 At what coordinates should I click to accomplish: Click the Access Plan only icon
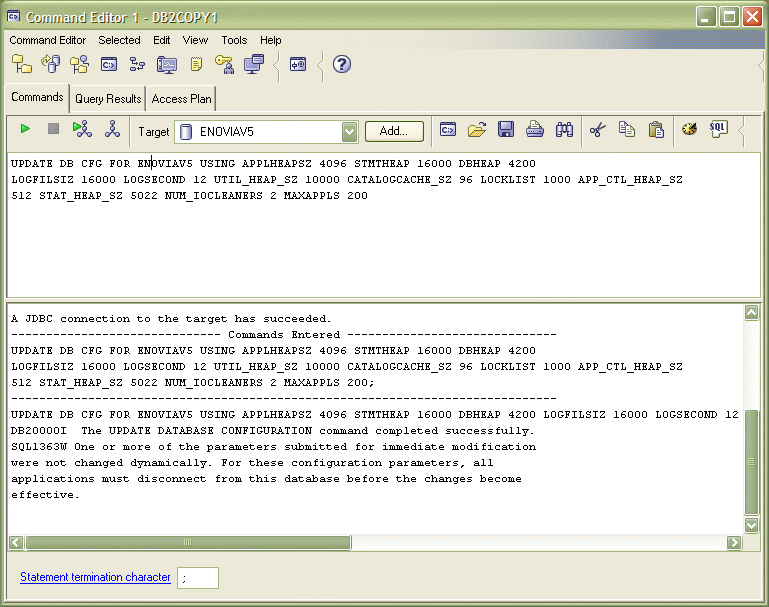click(112, 129)
